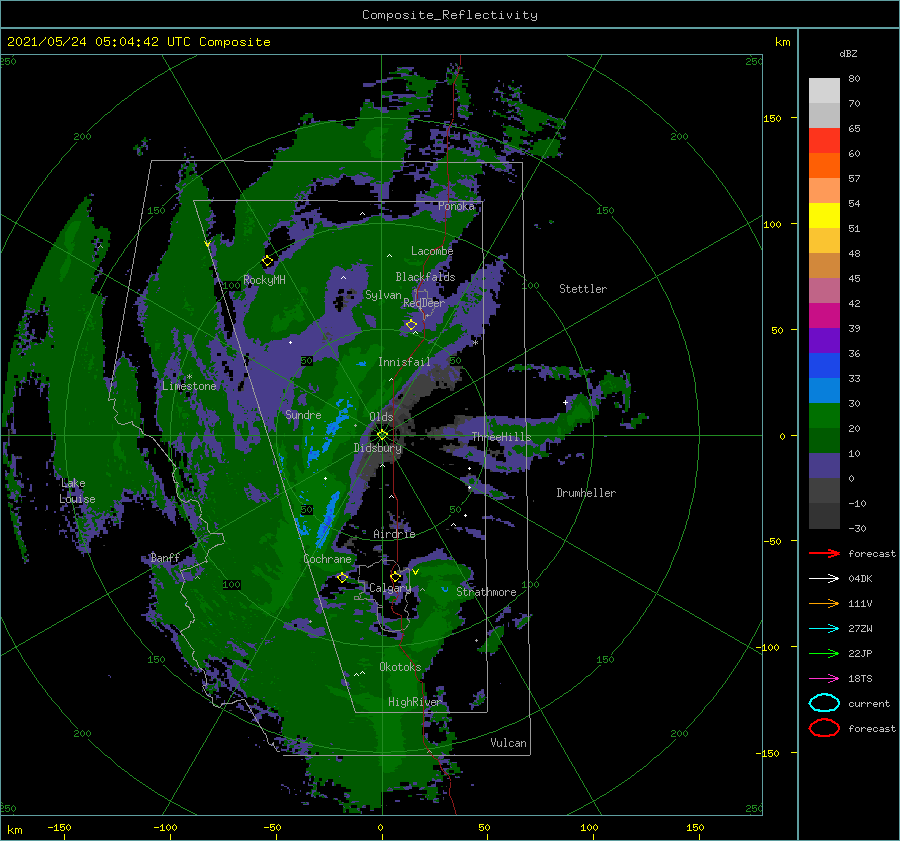The height and width of the screenshot is (841, 900).
Task: Click the 39 dBZ magenta legend swatch
Action: (x=824, y=315)
